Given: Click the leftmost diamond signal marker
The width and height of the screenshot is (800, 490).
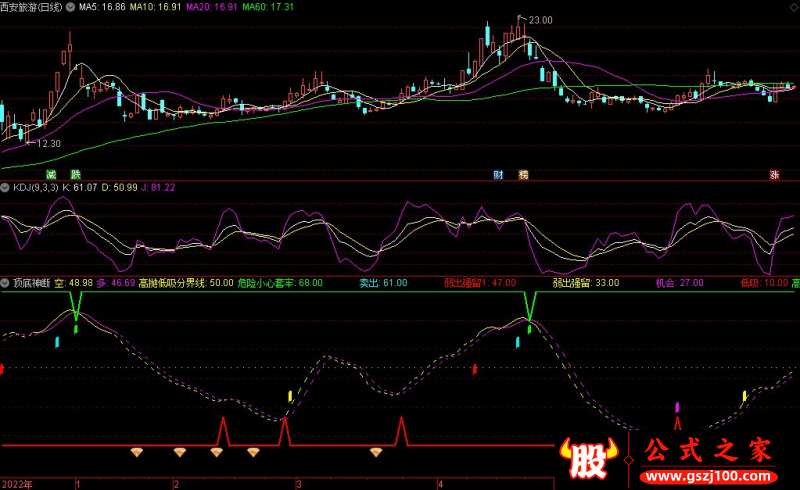Looking at the screenshot, I should click(x=138, y=452).
